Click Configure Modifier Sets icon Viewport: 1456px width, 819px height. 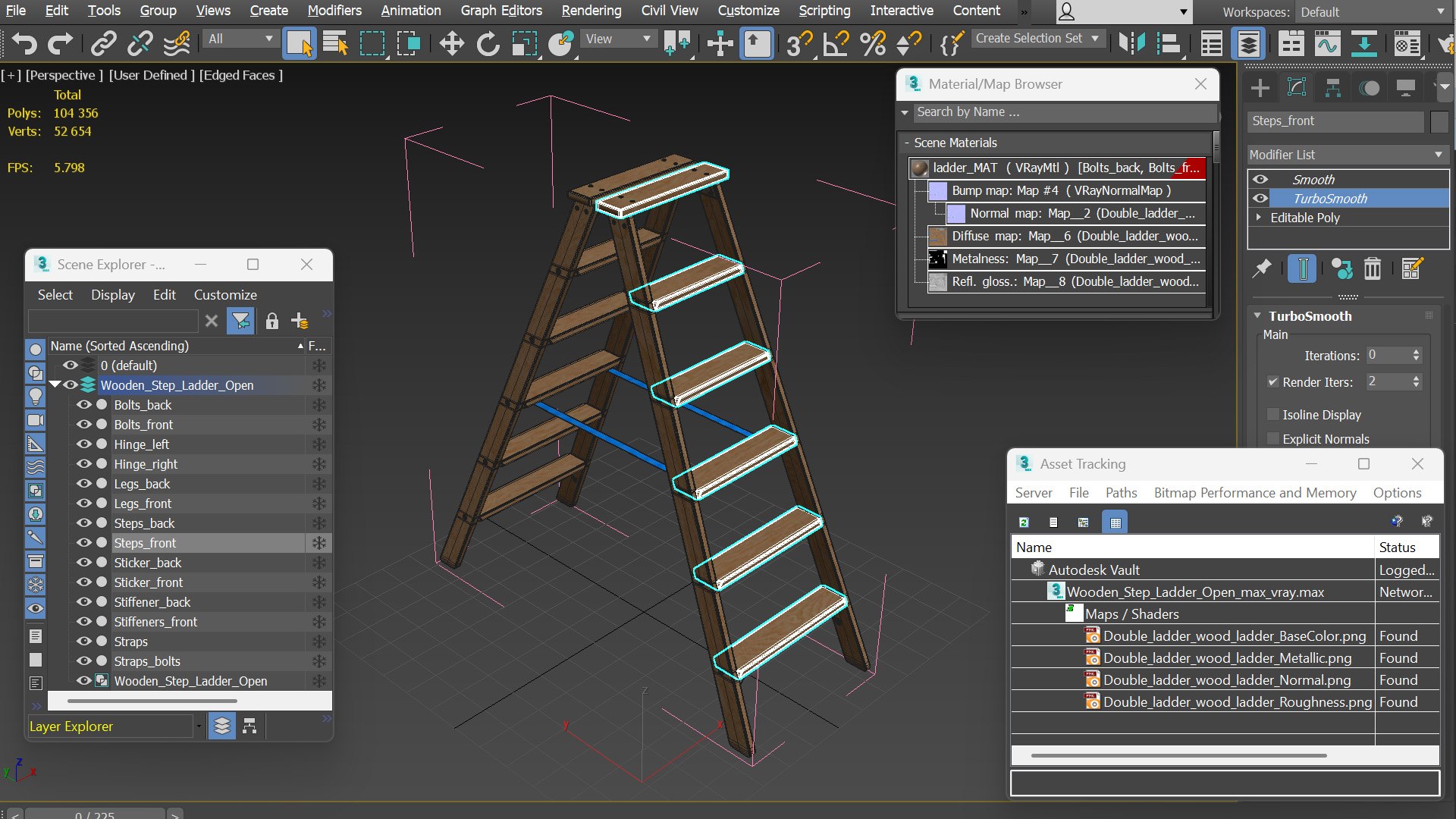click(x=1411, y=268)
